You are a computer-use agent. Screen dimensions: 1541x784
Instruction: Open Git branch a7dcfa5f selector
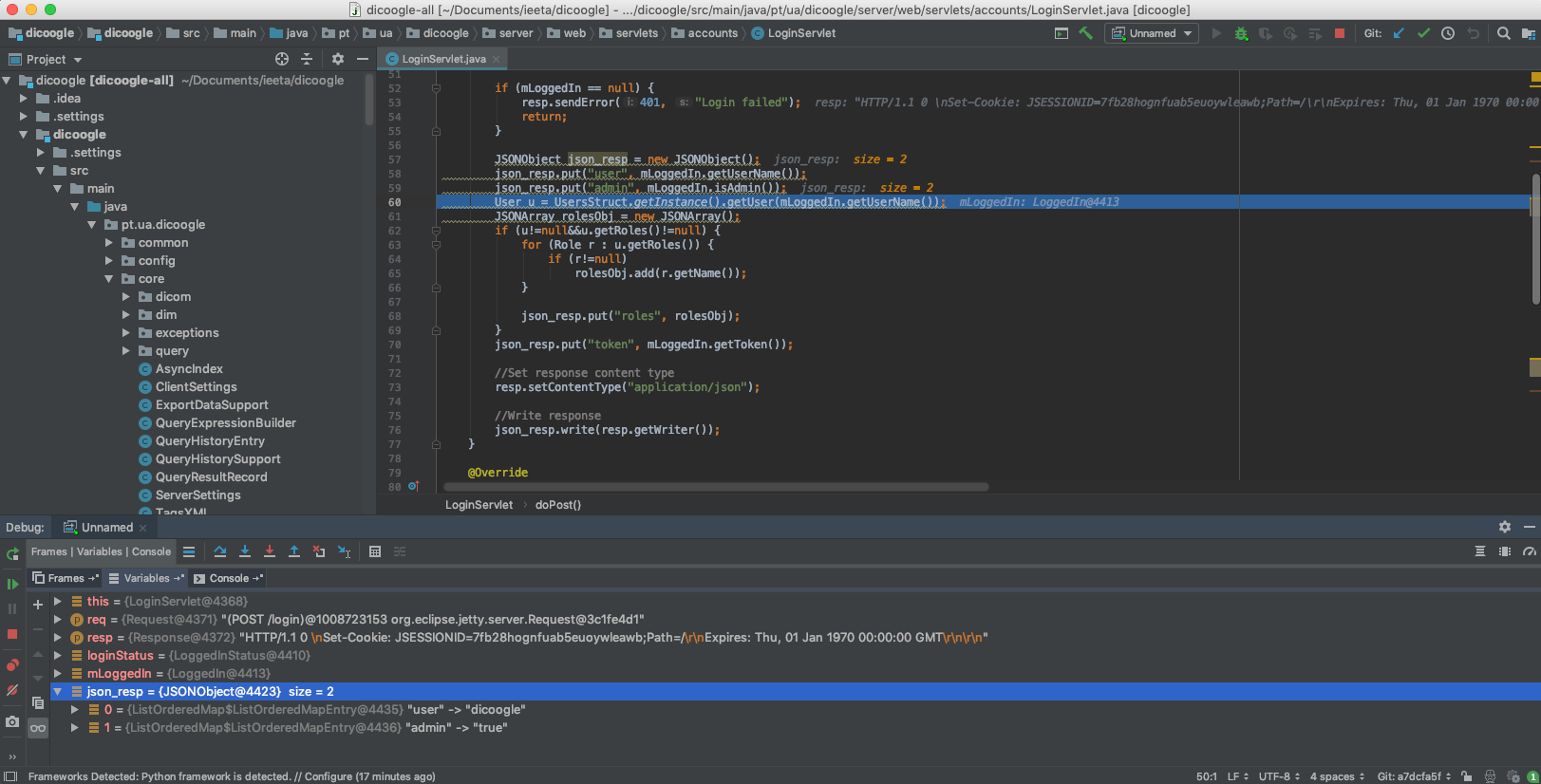click(1416, 776)
